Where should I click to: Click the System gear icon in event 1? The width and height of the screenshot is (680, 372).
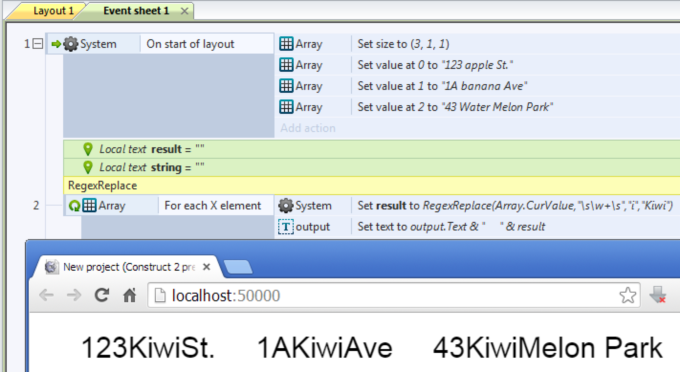[x=71, y=44]
